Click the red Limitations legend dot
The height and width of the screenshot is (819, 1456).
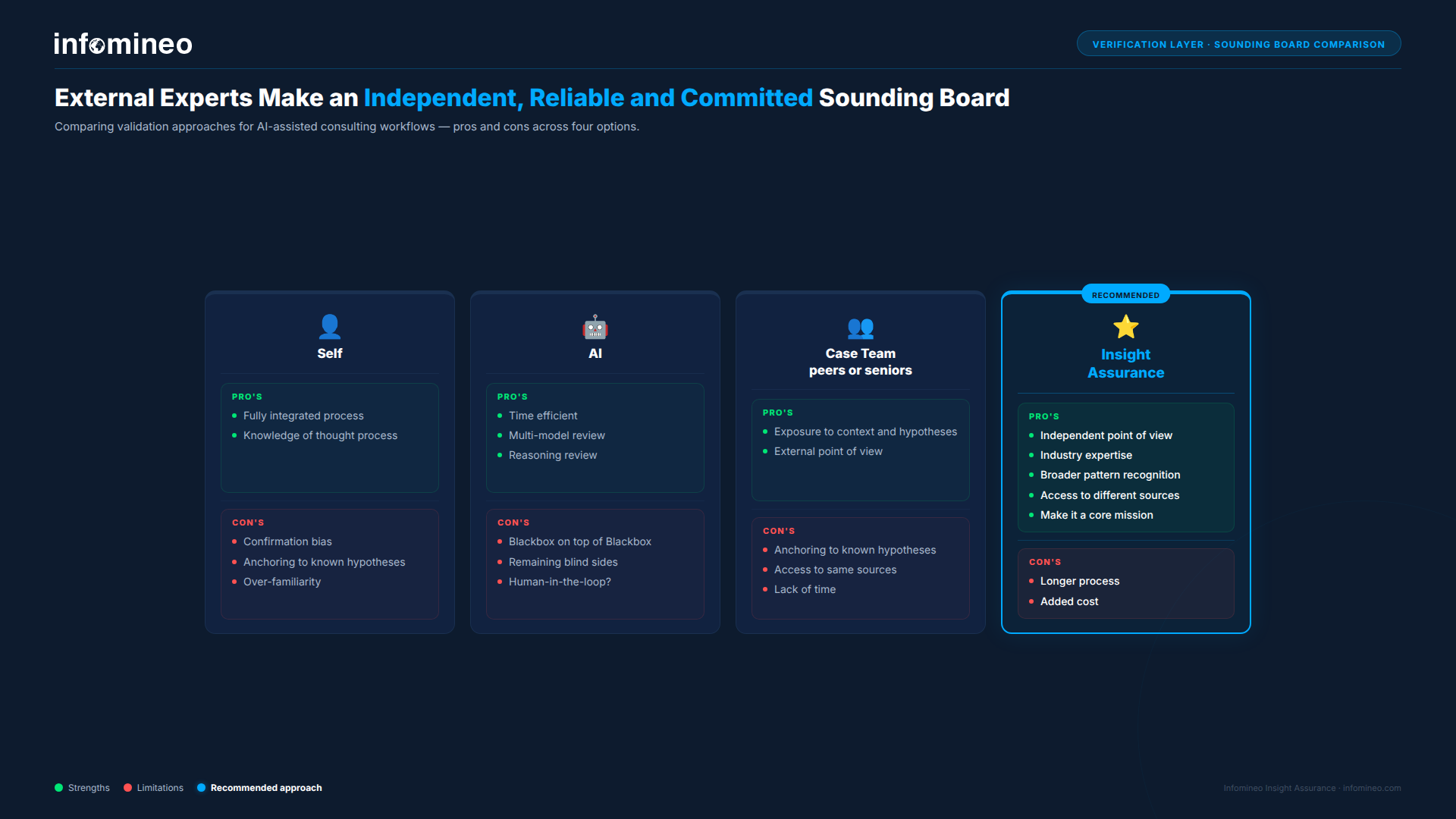click(x=128, y=787)
